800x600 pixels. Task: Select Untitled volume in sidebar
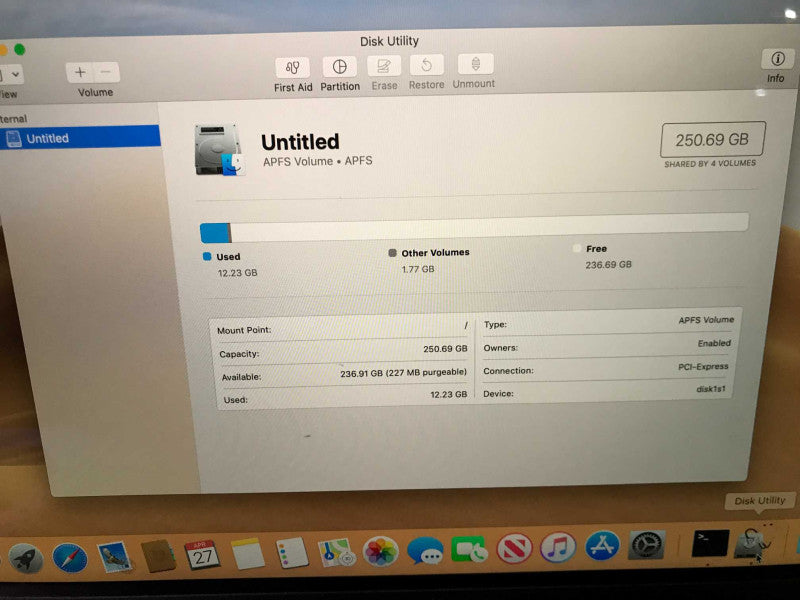click(x=80, y=138)
